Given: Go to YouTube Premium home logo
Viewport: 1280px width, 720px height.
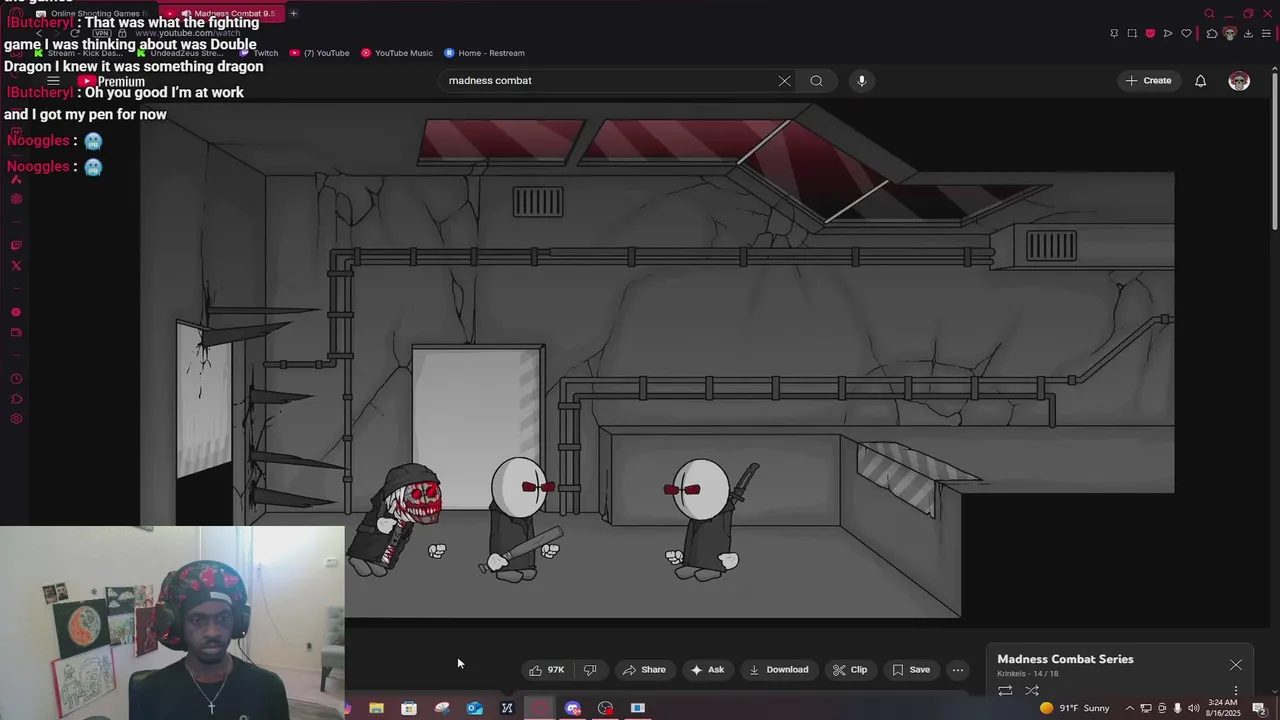Looking at the screenshot, I should coord(112,81).
